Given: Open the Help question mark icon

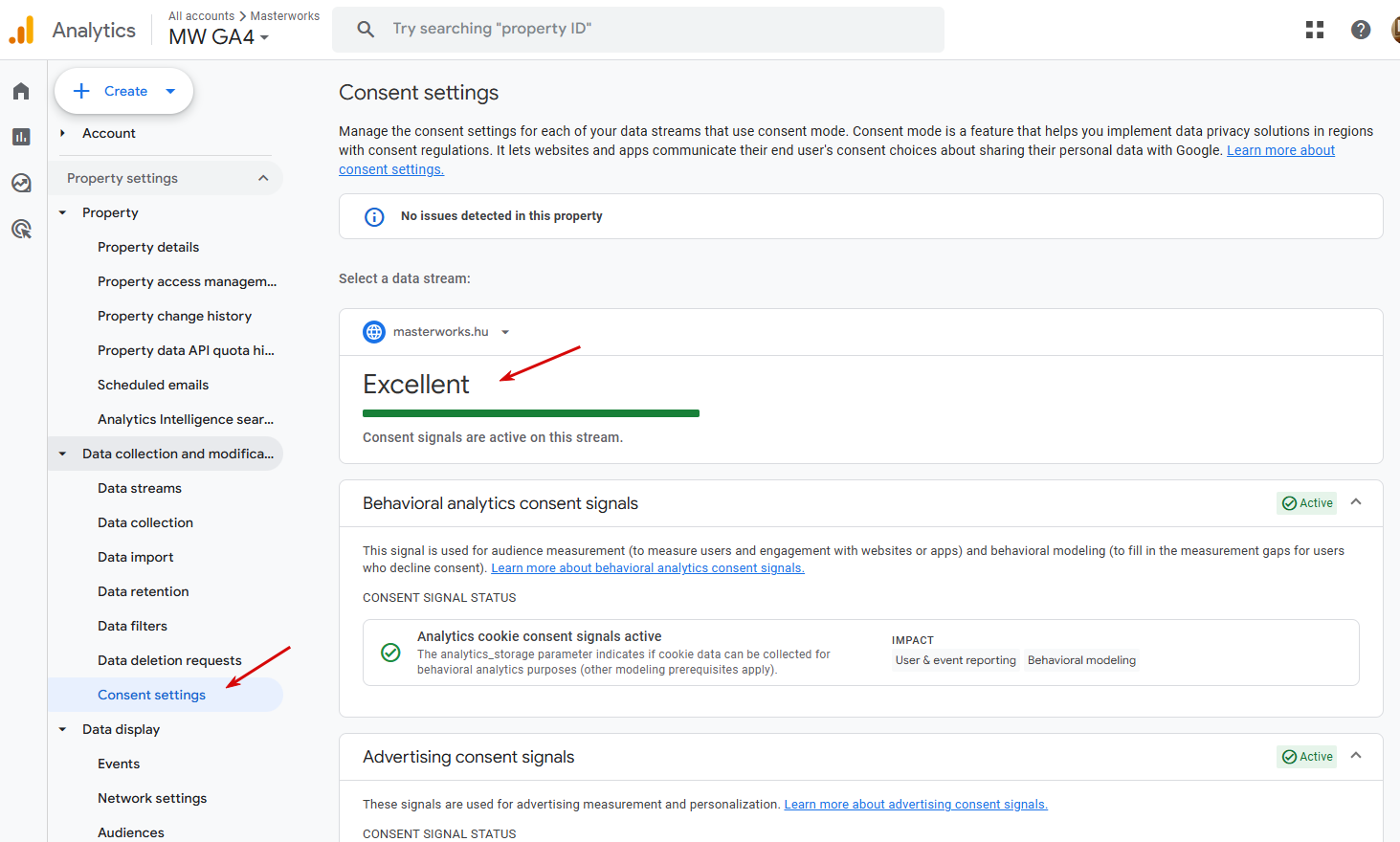Looking at the screenshot, I should pyautogui.click(x=1361, y=30).
